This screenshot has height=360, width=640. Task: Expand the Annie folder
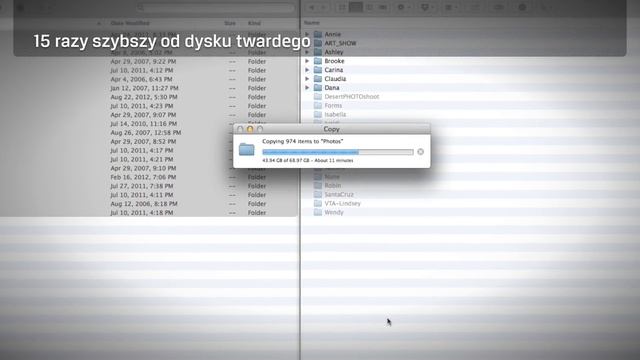point(307,34)
